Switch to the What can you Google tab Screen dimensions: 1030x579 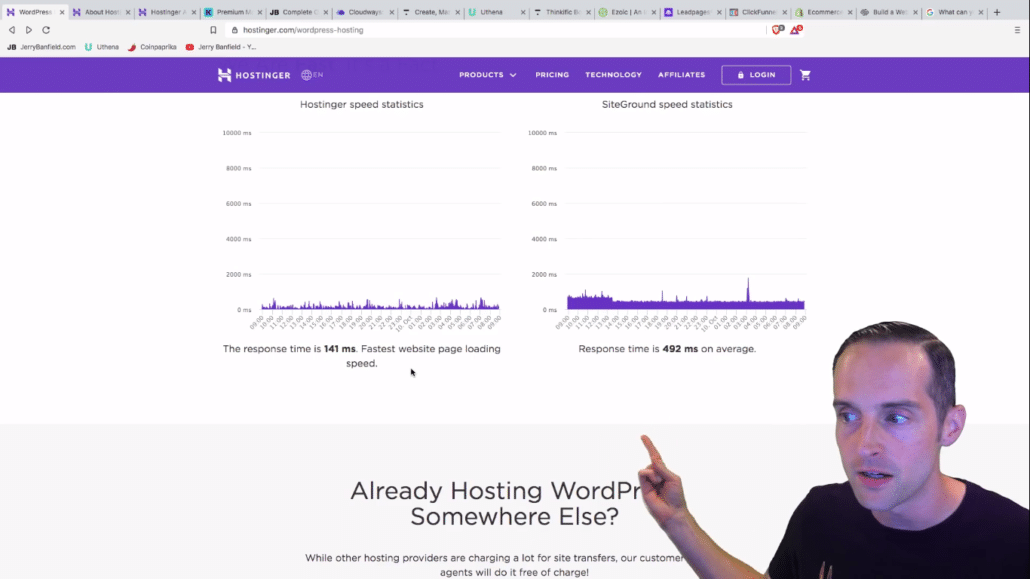tap(952, 12)
